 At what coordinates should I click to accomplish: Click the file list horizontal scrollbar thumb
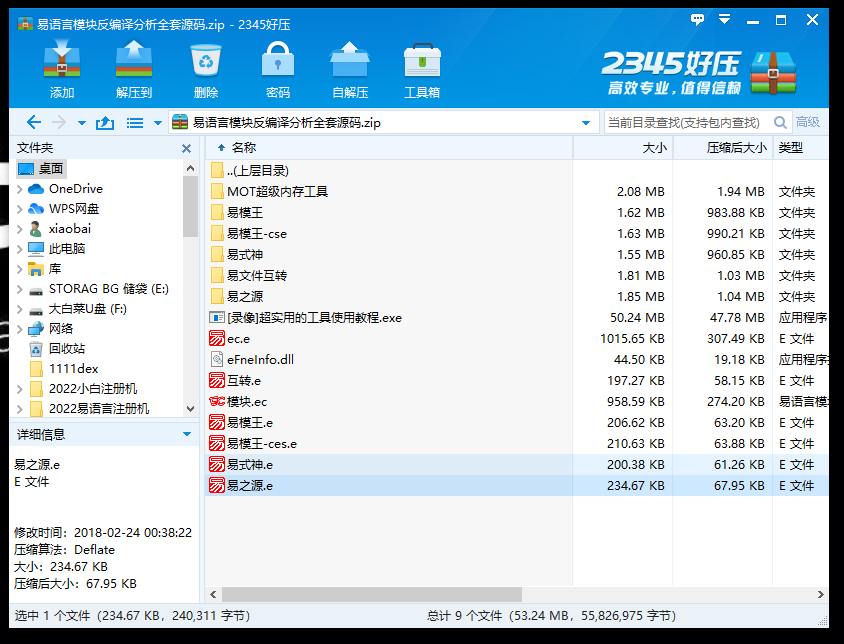(x=371, y=594)
